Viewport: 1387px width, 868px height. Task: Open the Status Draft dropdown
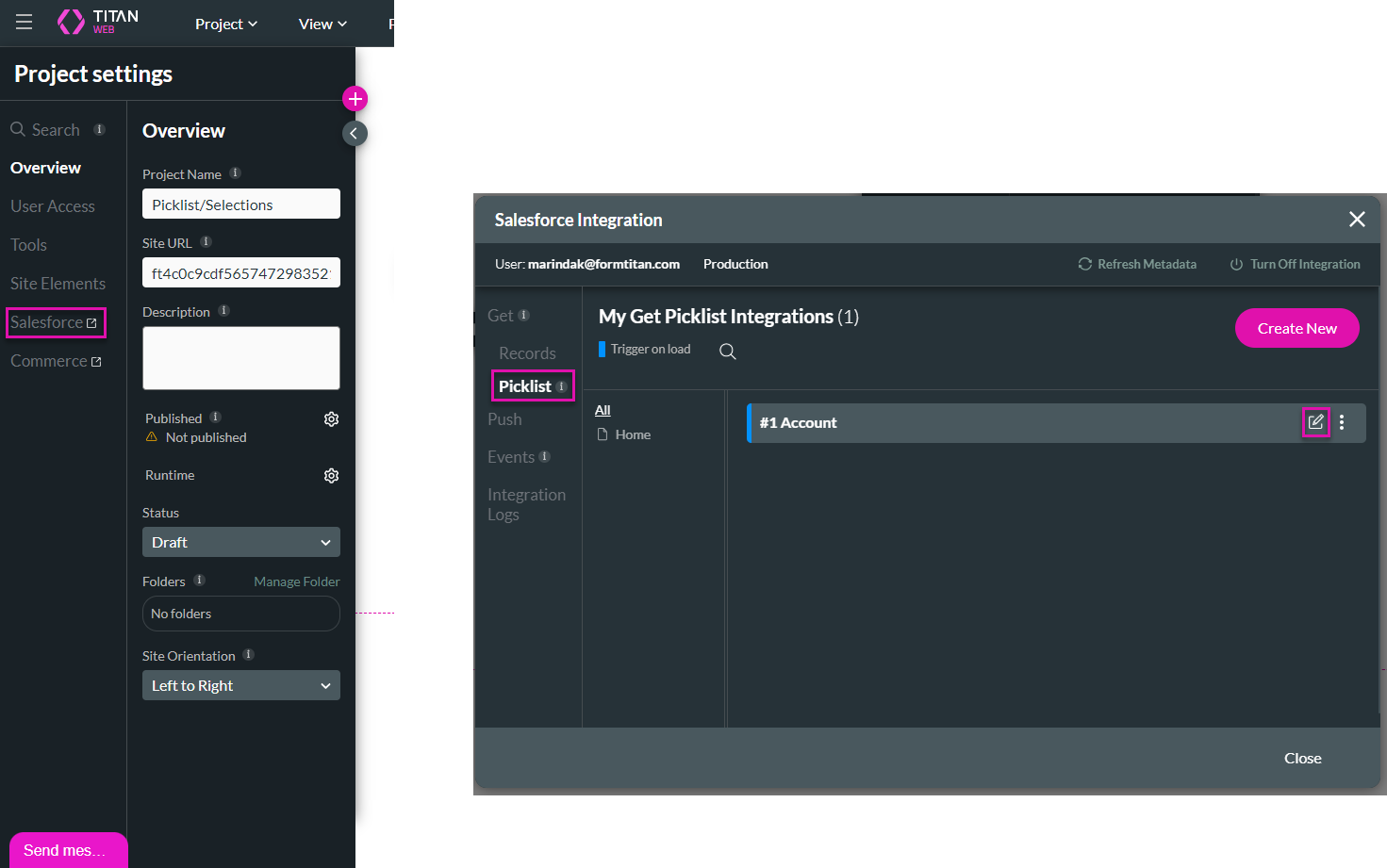(x=241, y=542)
